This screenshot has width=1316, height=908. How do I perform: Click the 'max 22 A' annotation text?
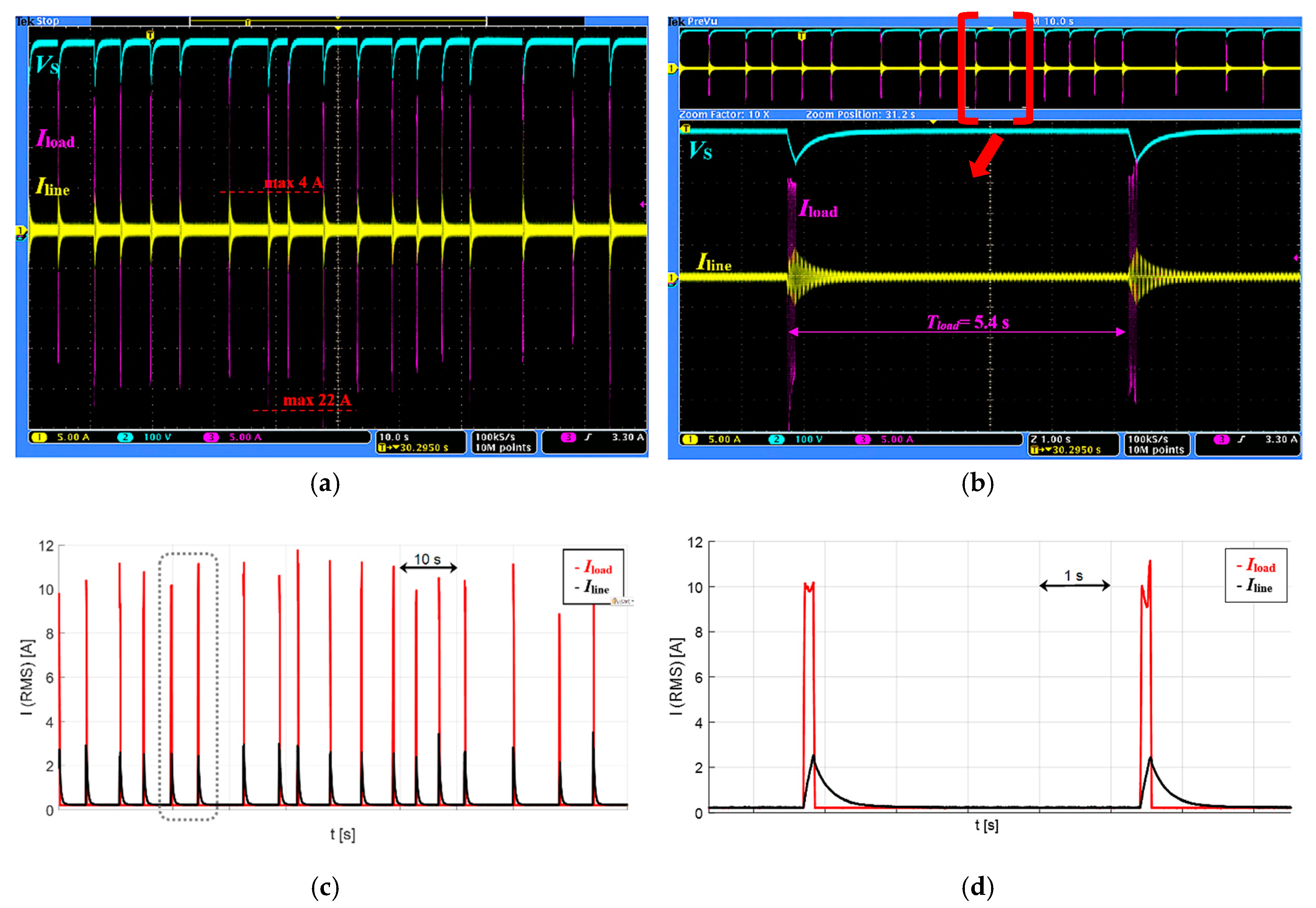pos(317,400)
